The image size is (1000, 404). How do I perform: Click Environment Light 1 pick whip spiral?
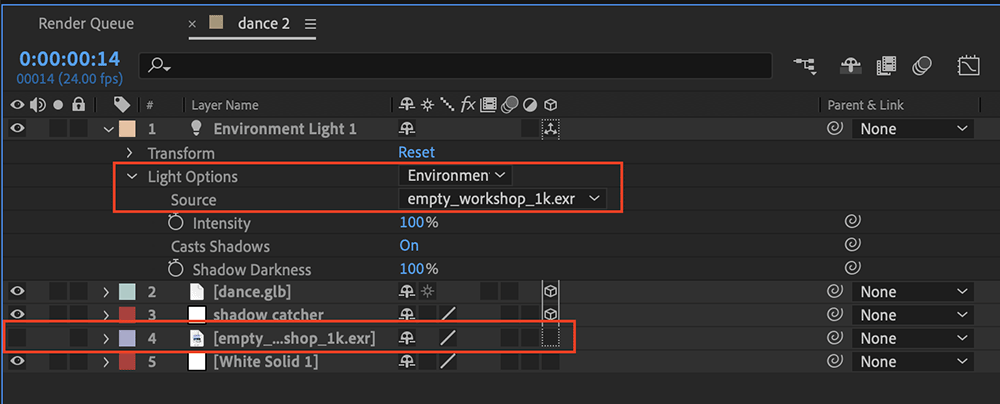point(834,129)
